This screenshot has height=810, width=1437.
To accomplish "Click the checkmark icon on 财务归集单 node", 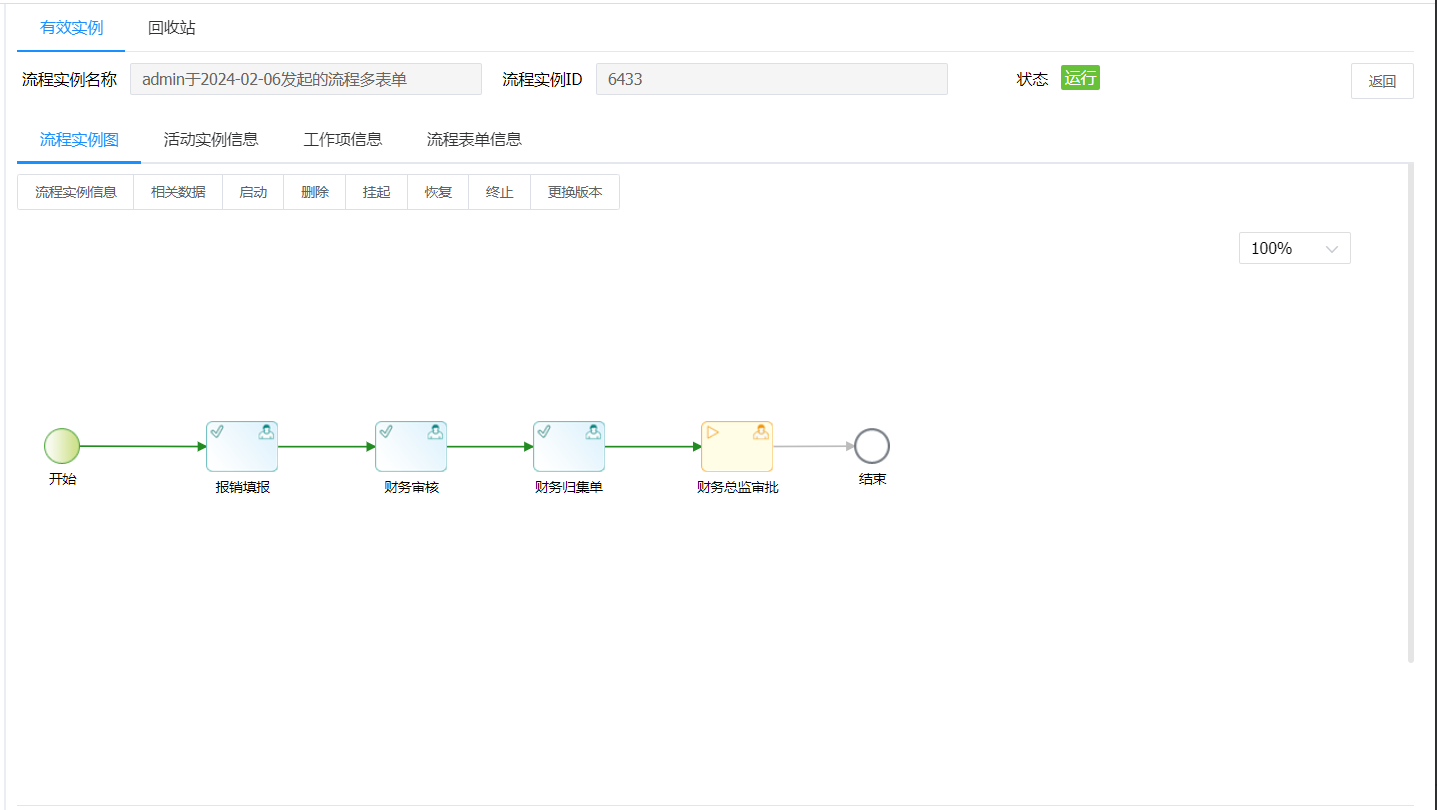I will click(544, 431).
